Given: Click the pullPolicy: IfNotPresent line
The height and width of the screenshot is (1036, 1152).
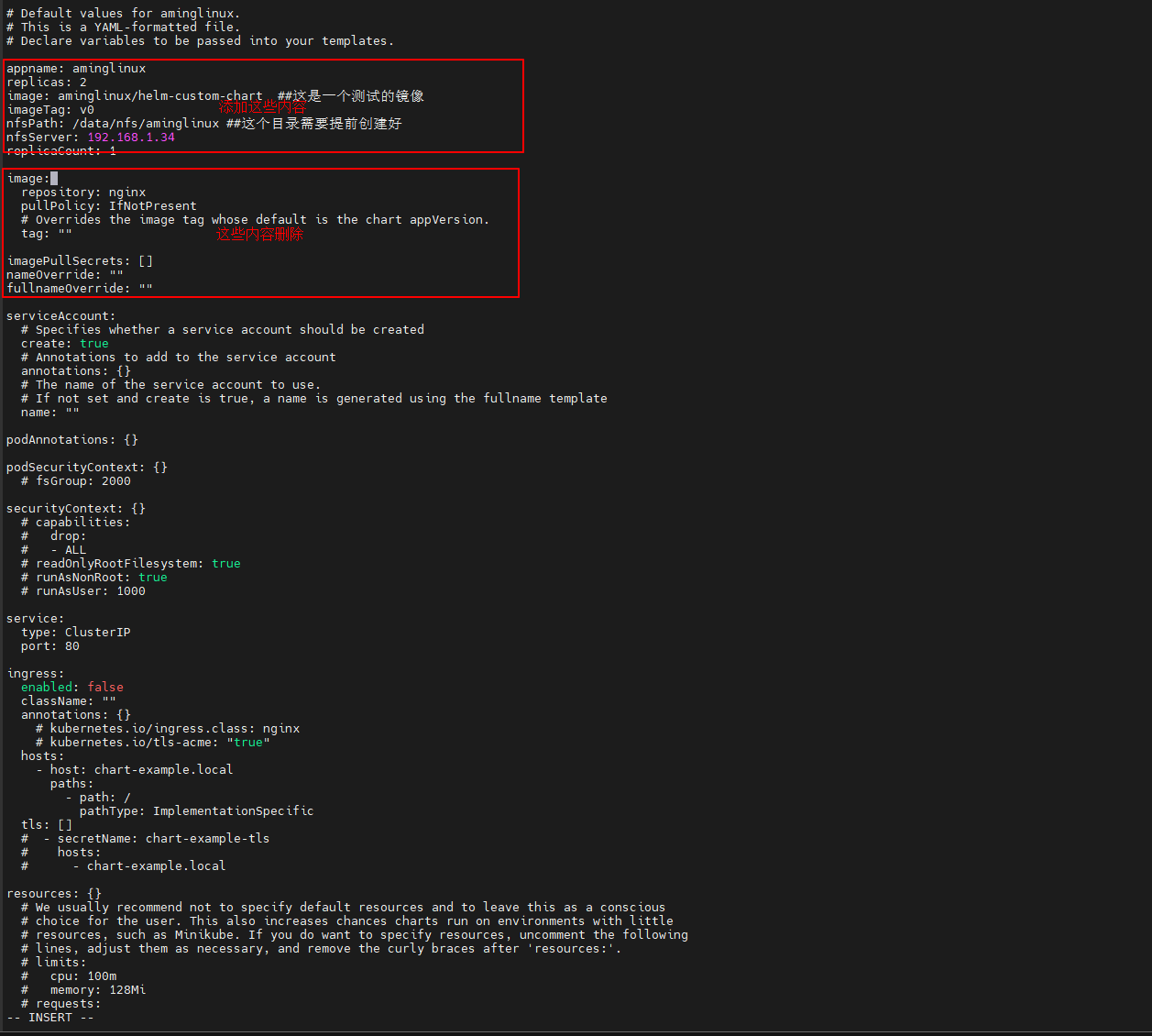Looking at the screenshot, I should [x=108, y=206].
